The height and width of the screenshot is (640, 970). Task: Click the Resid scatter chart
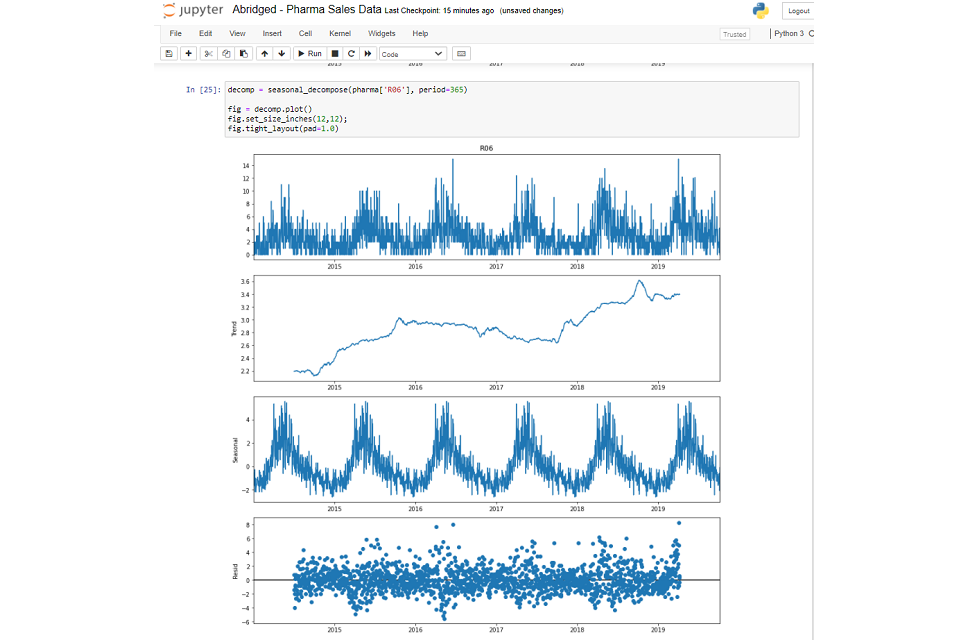(487, 571)
